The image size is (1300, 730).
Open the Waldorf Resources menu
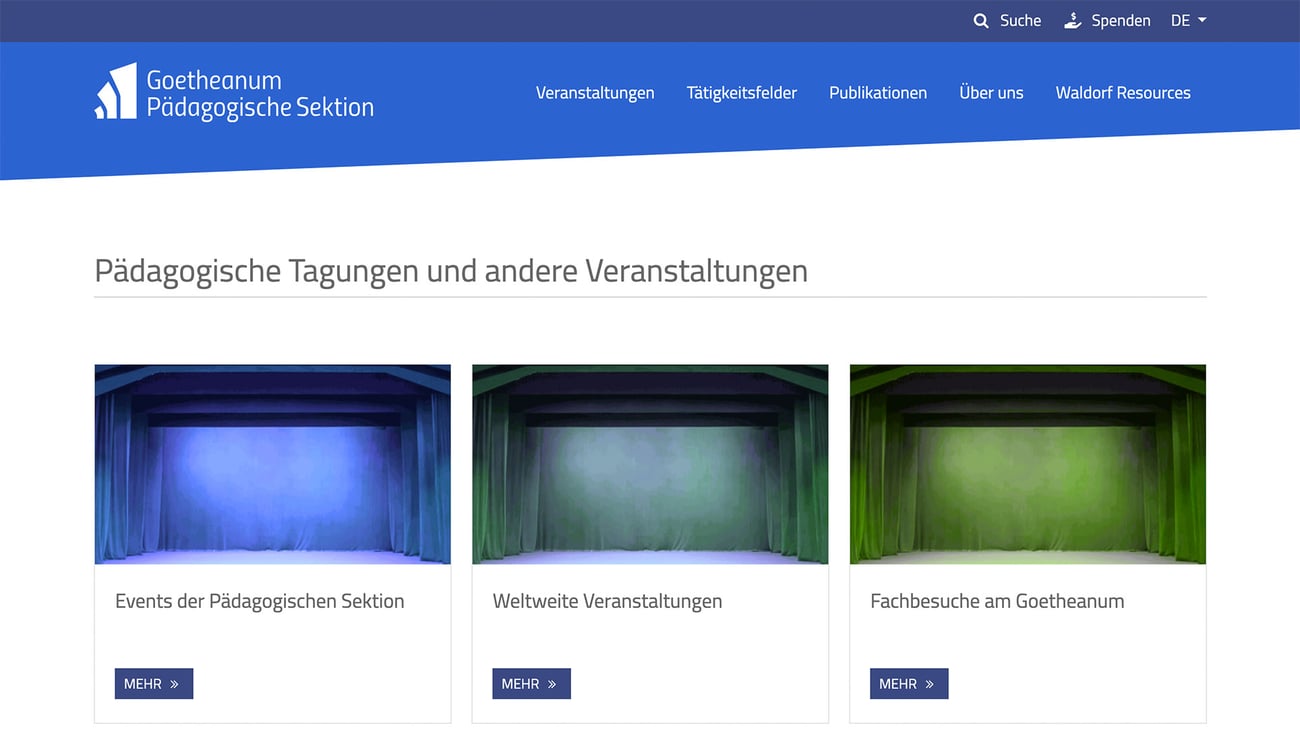click(1123, 93)
